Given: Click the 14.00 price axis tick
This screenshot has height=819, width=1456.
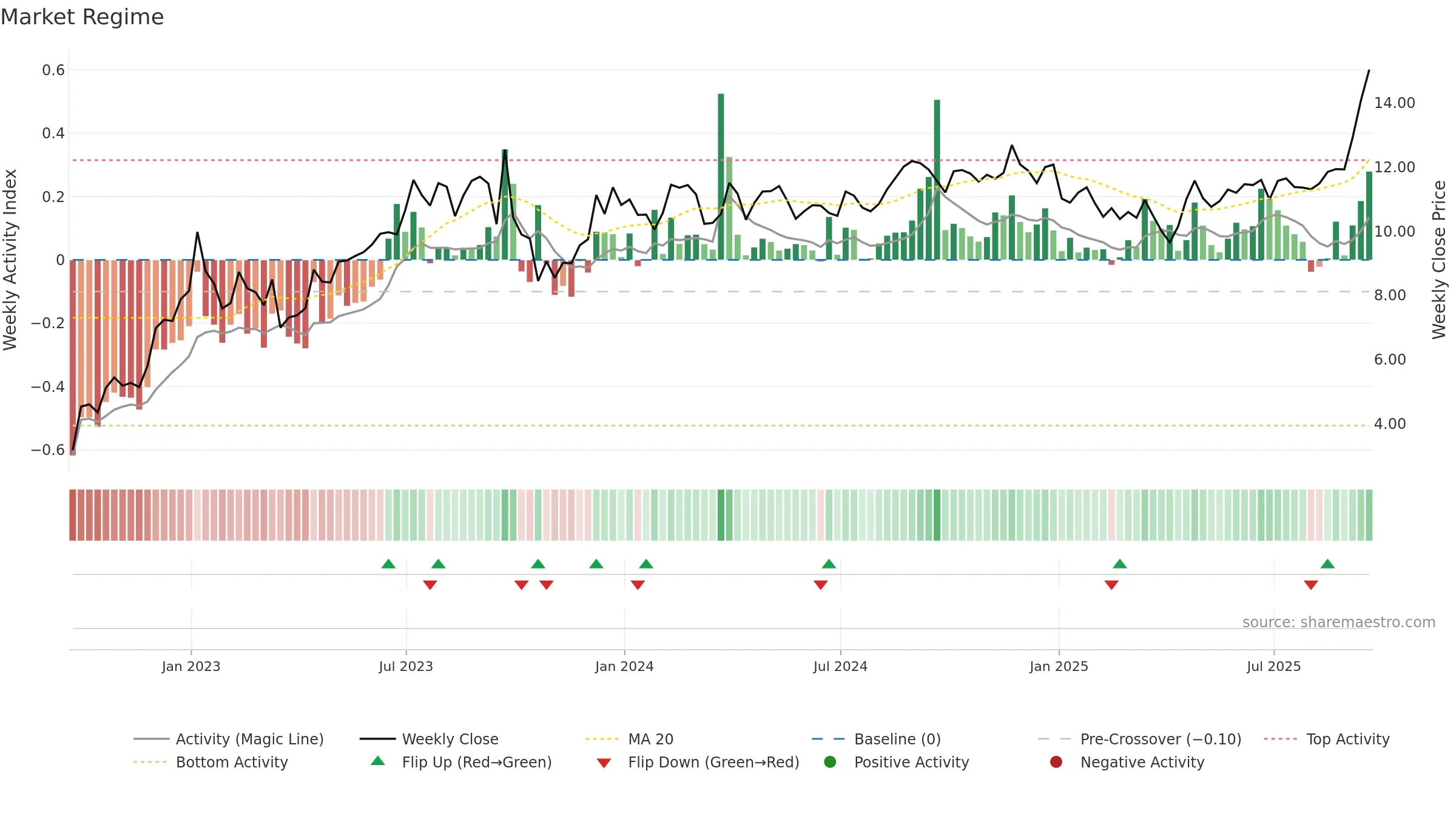Looking at the screenshot, I should (1395, 103).
